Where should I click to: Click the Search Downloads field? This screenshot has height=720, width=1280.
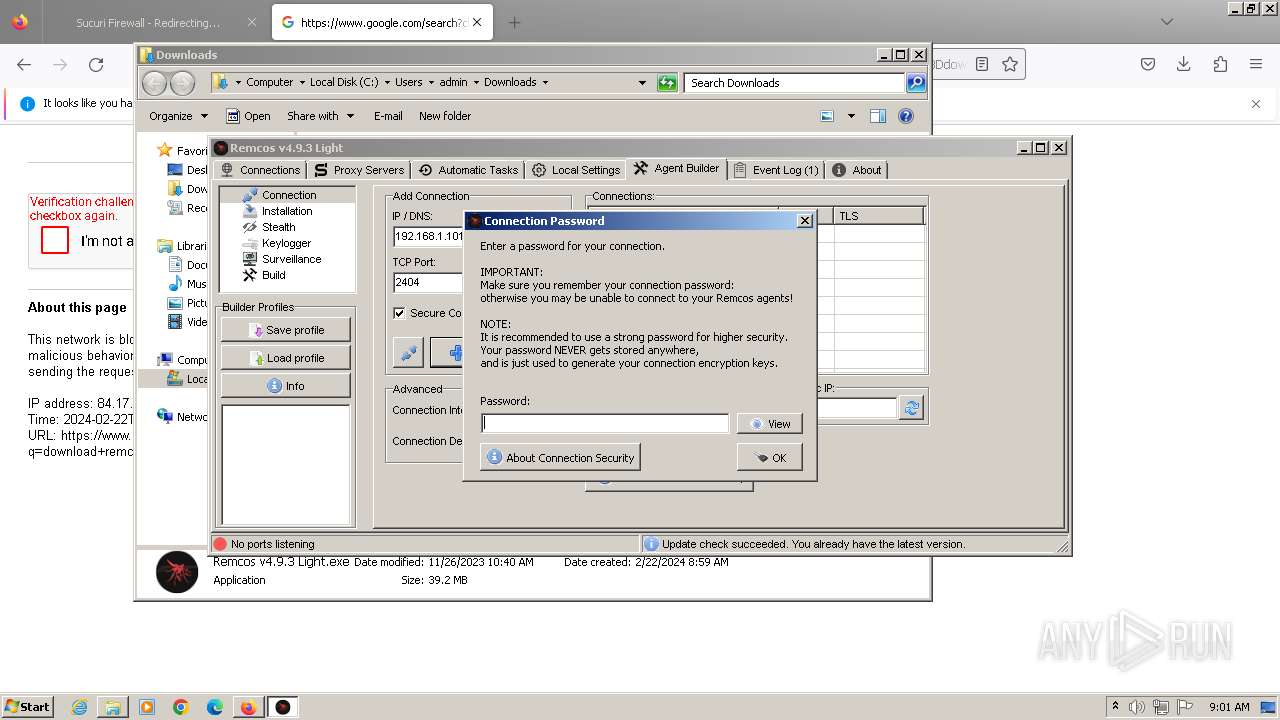point(795,83)
